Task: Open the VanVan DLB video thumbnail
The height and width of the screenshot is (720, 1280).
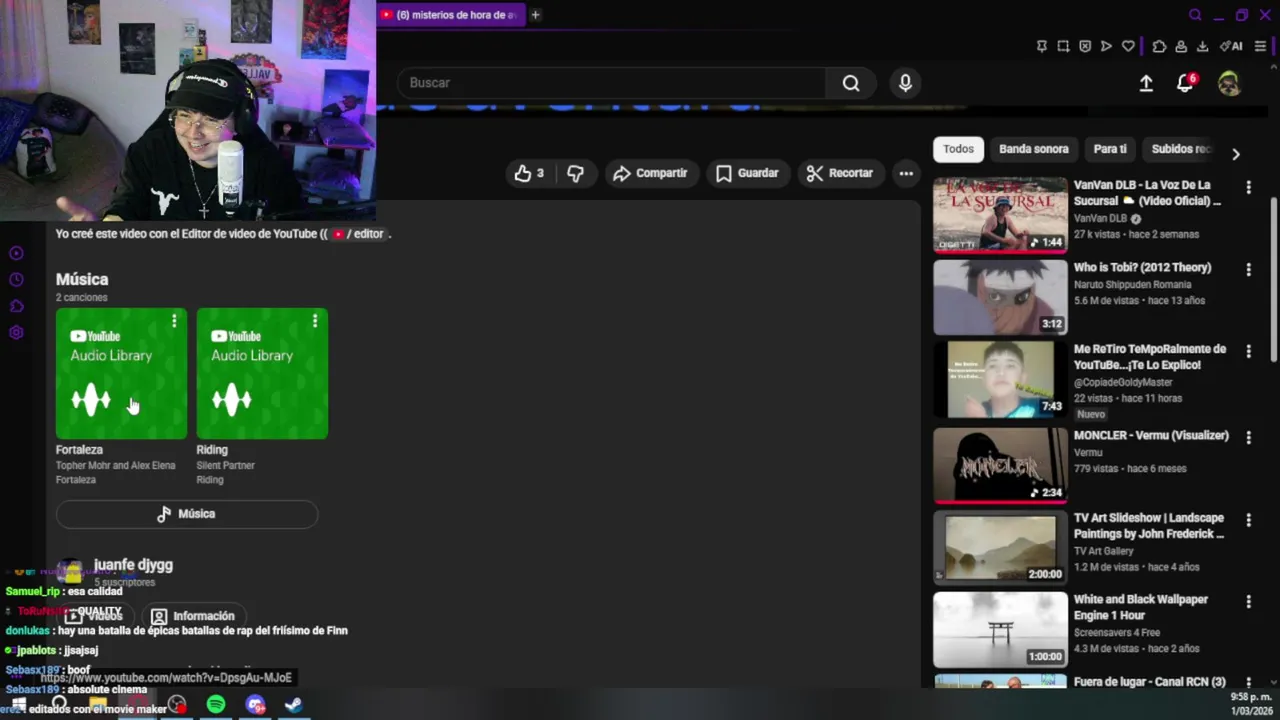Action: coord(1000,215)
